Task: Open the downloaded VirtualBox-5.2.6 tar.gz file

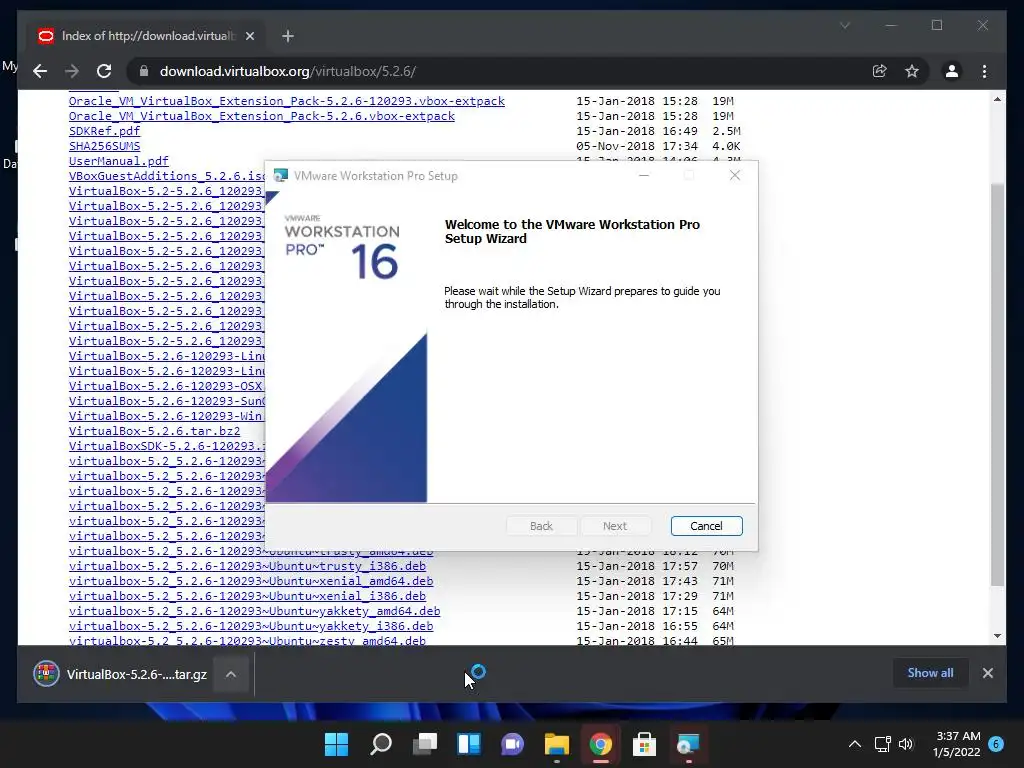Action: [x=120, y=674]
